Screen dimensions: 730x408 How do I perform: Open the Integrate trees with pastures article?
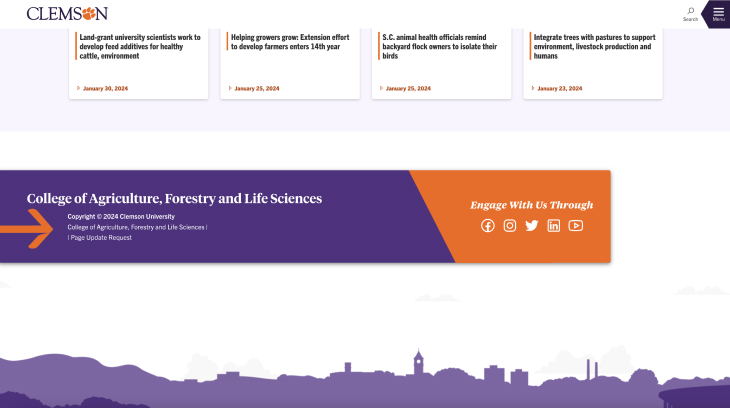click(594, 47)
